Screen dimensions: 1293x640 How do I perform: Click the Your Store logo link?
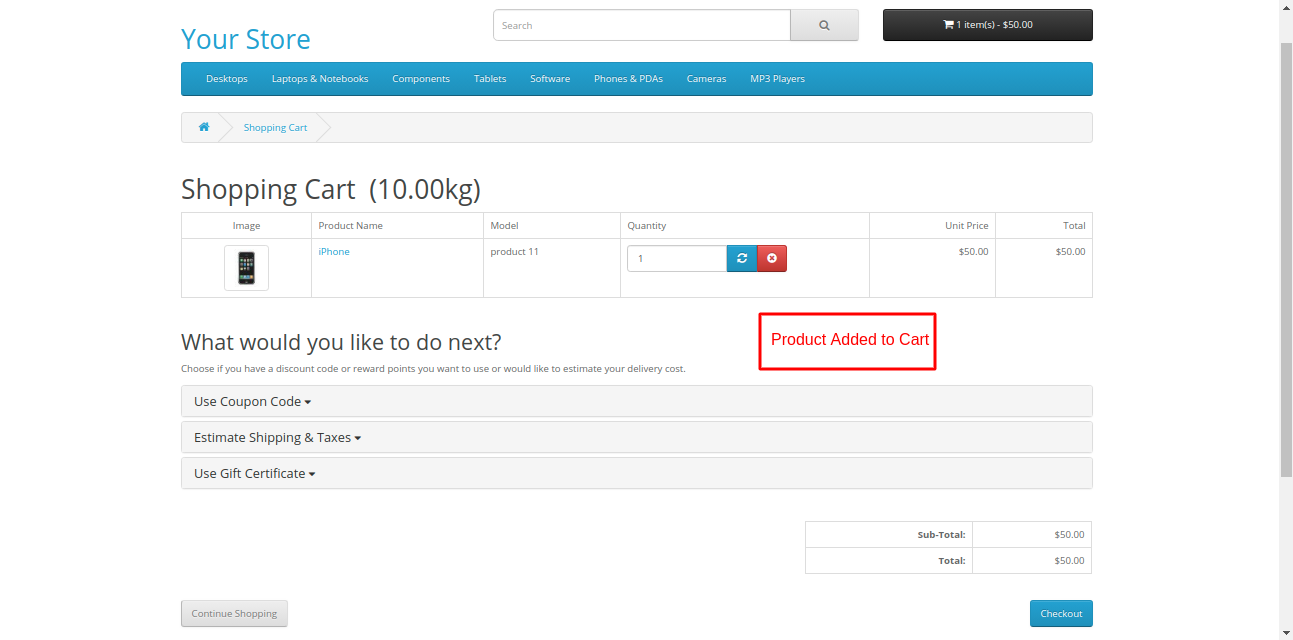pyautogui.click(x=246, y=39)
